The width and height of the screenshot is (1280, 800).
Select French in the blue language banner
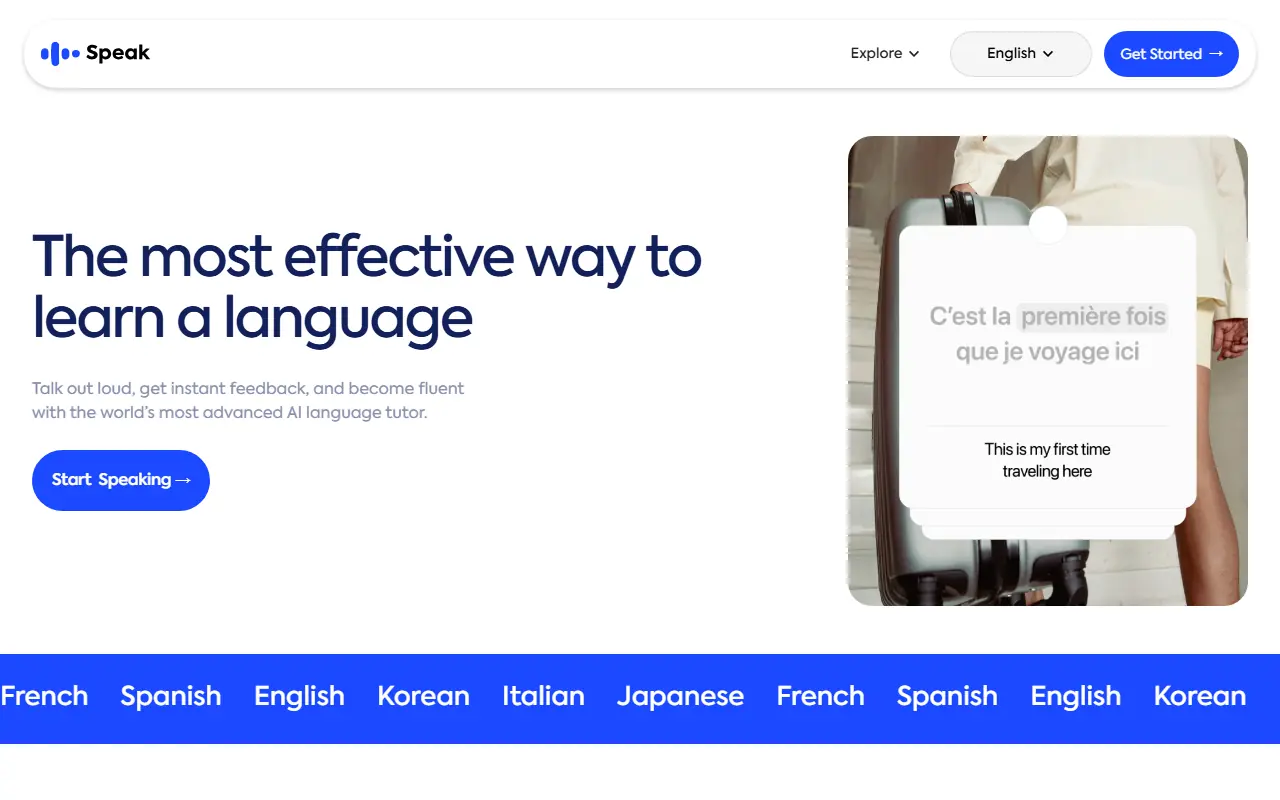pos(44,697)
